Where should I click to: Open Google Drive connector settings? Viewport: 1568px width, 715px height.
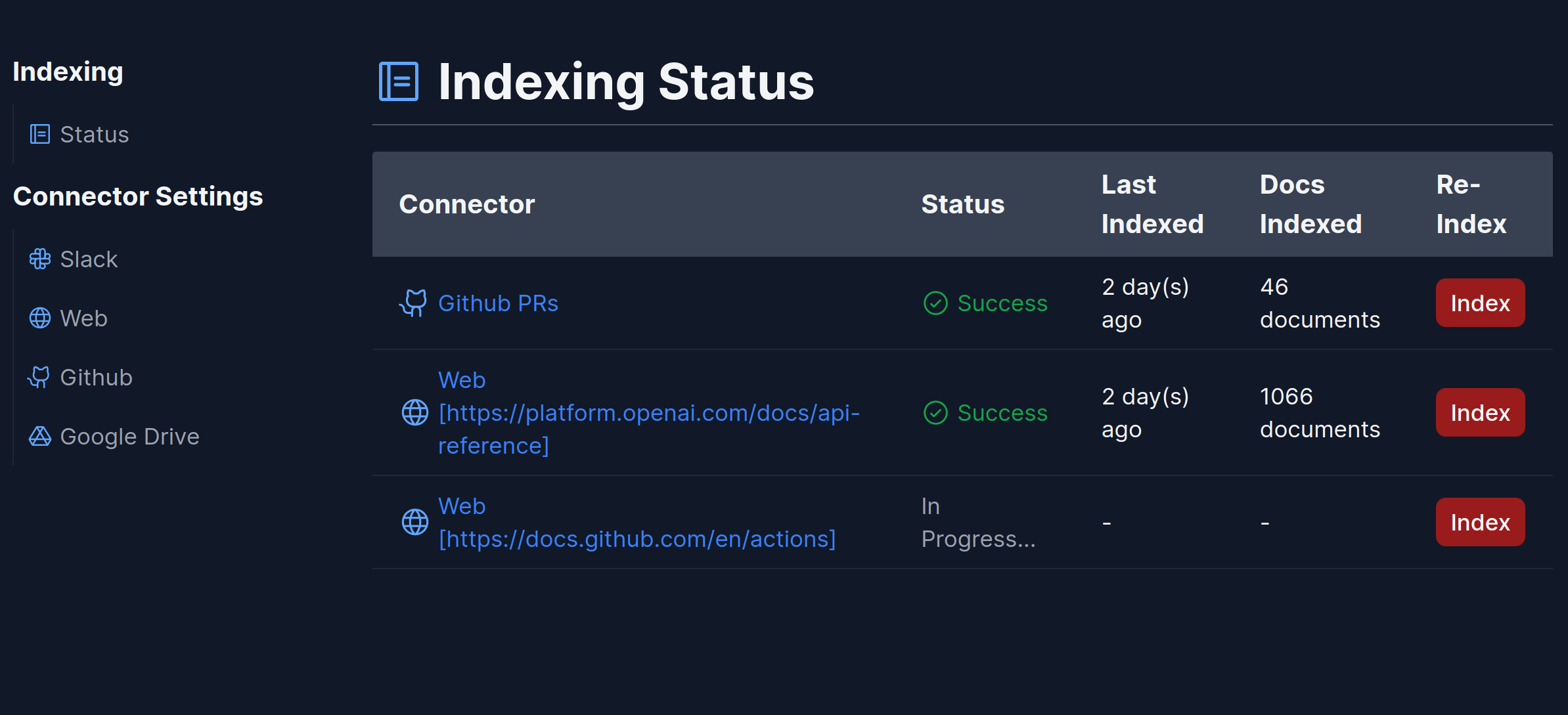129,436
